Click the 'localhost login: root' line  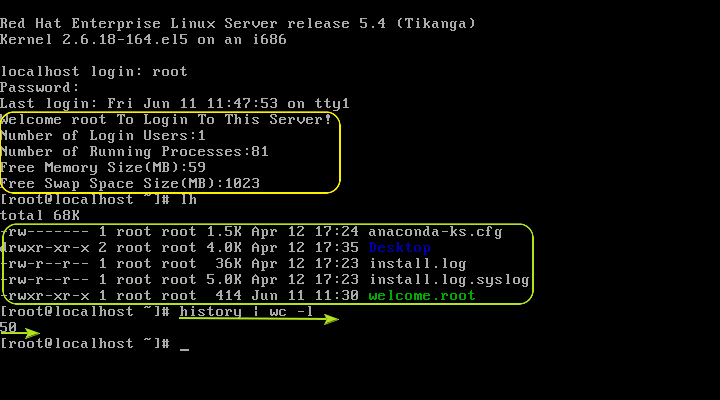point(94,72)
